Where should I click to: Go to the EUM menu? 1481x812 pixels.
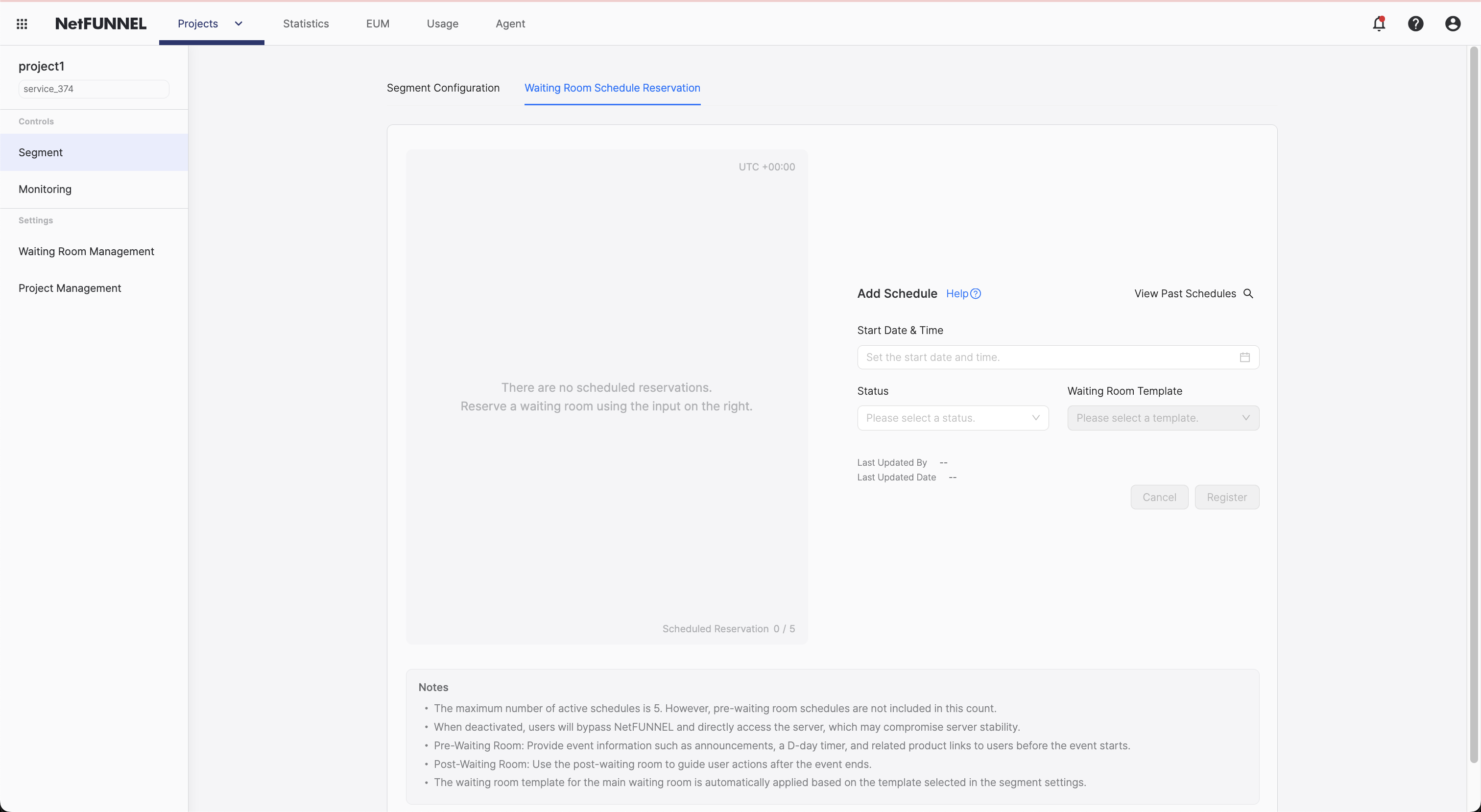(x=378, y=24)
